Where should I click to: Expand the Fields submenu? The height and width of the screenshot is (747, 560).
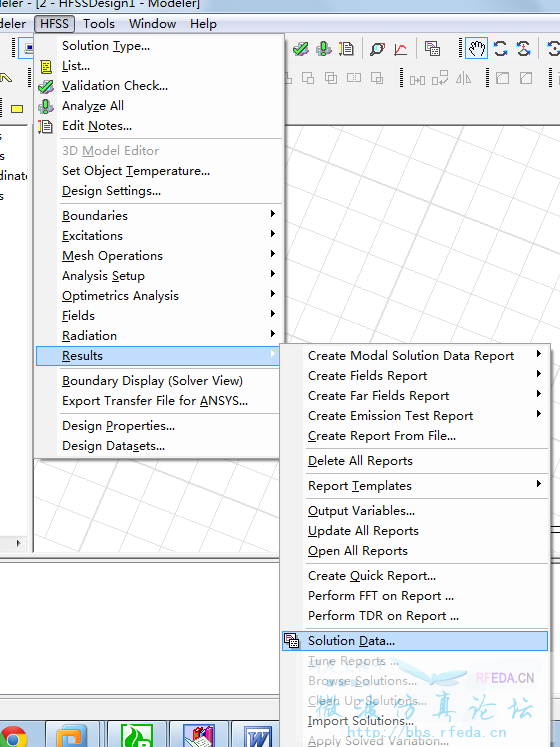point(161,316)
